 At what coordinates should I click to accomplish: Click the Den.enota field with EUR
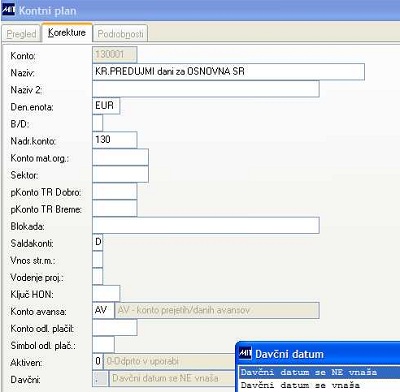click(x=106, y=106)
